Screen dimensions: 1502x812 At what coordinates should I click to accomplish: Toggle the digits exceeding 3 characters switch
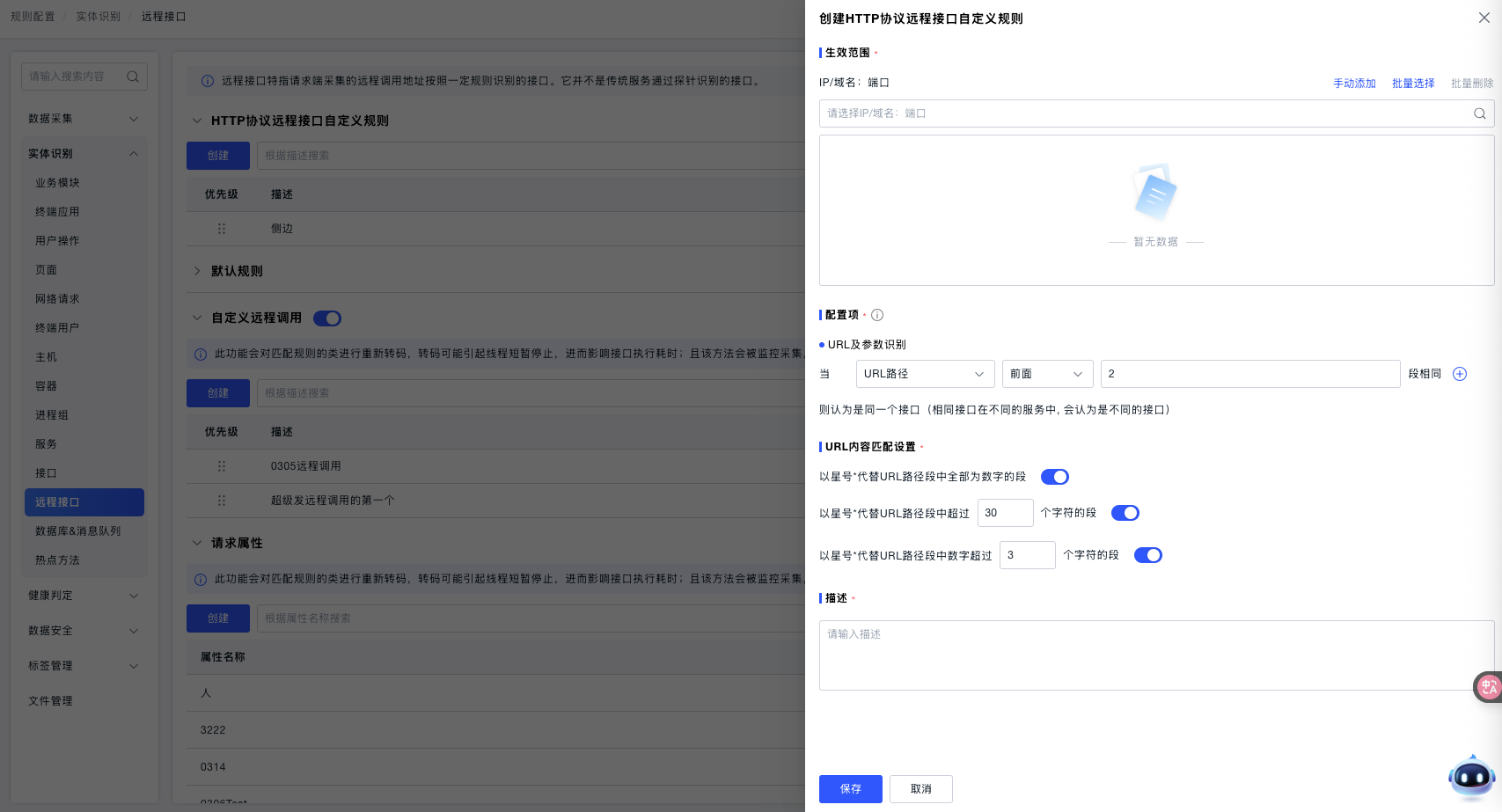(1147, 555)
